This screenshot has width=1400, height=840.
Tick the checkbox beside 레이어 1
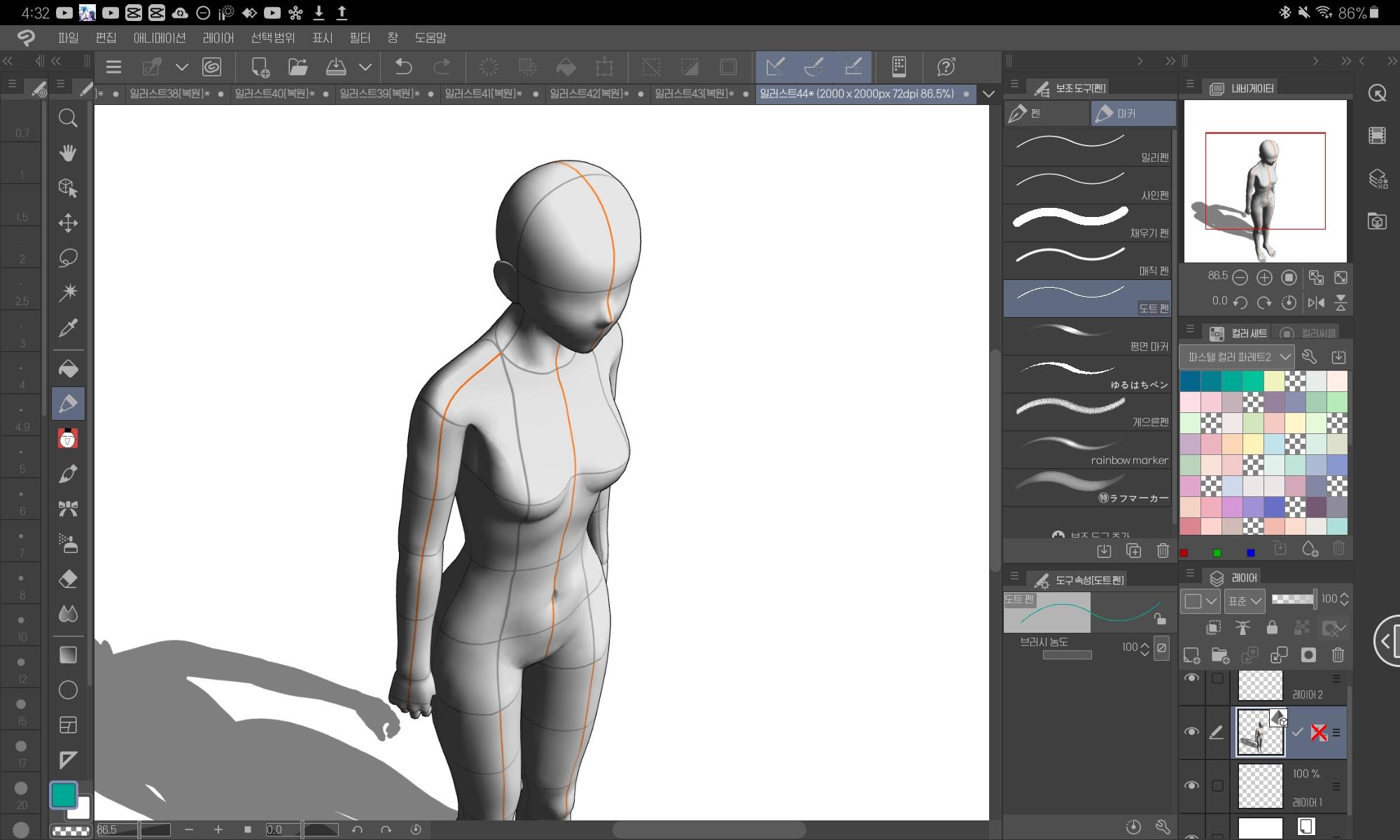click(1217, 786)
